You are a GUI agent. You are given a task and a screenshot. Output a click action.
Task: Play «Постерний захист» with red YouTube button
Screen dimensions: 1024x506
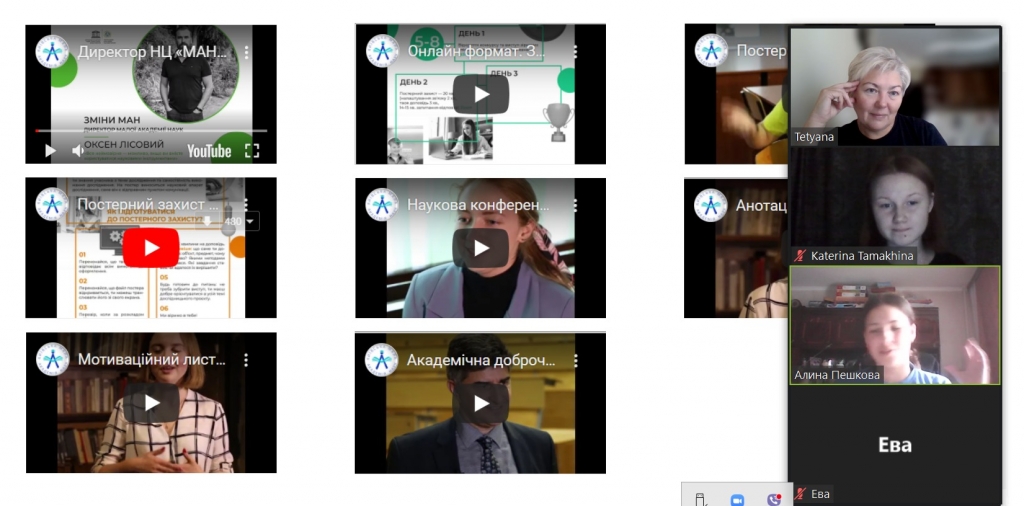(x=151, y=248)
